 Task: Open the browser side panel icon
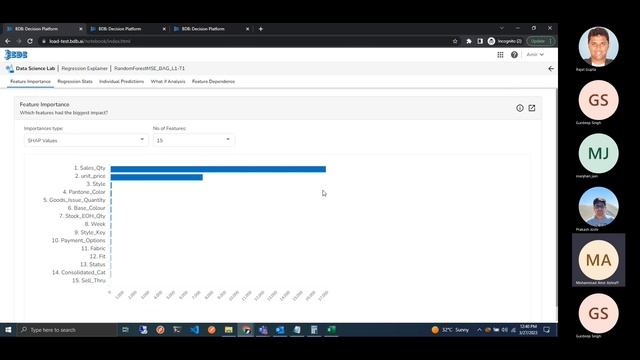coord(480,41)
